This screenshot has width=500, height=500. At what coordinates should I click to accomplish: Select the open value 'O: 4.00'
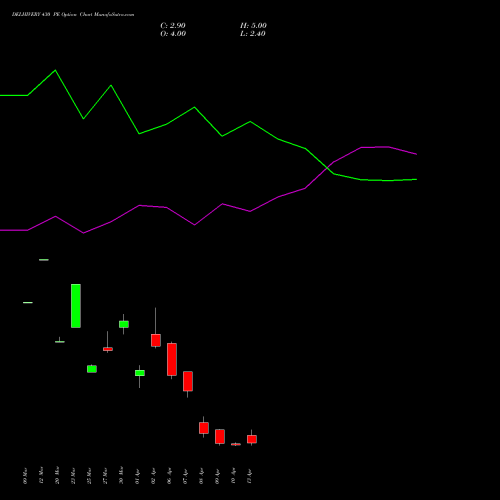coord(173,34)
